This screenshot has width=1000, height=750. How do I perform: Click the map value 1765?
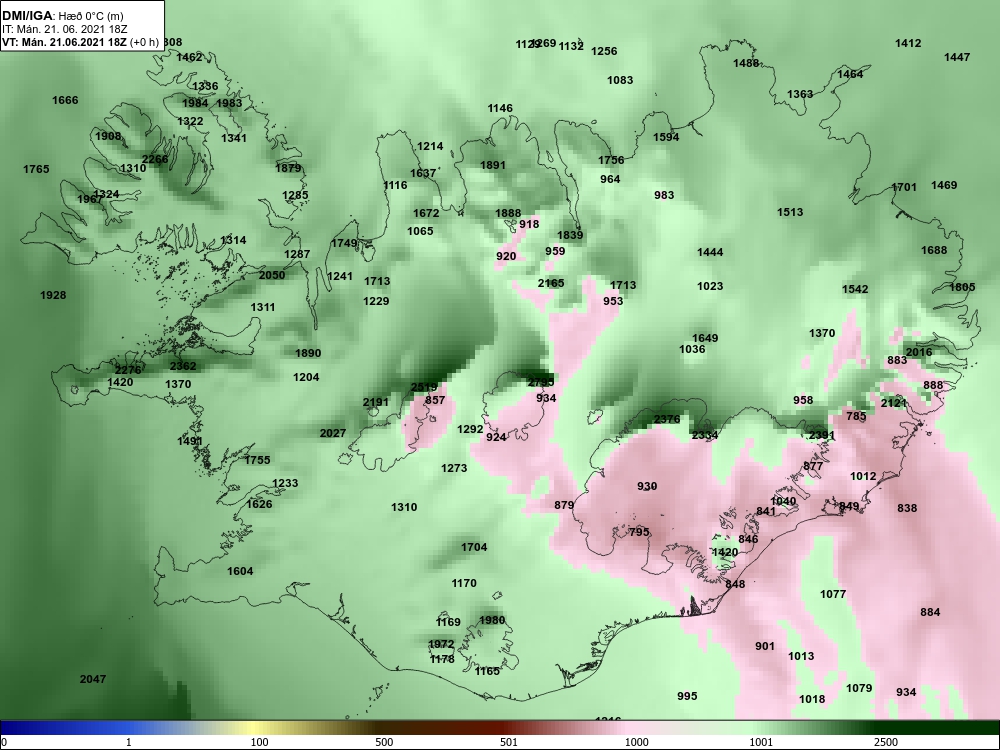pos(36,169)
